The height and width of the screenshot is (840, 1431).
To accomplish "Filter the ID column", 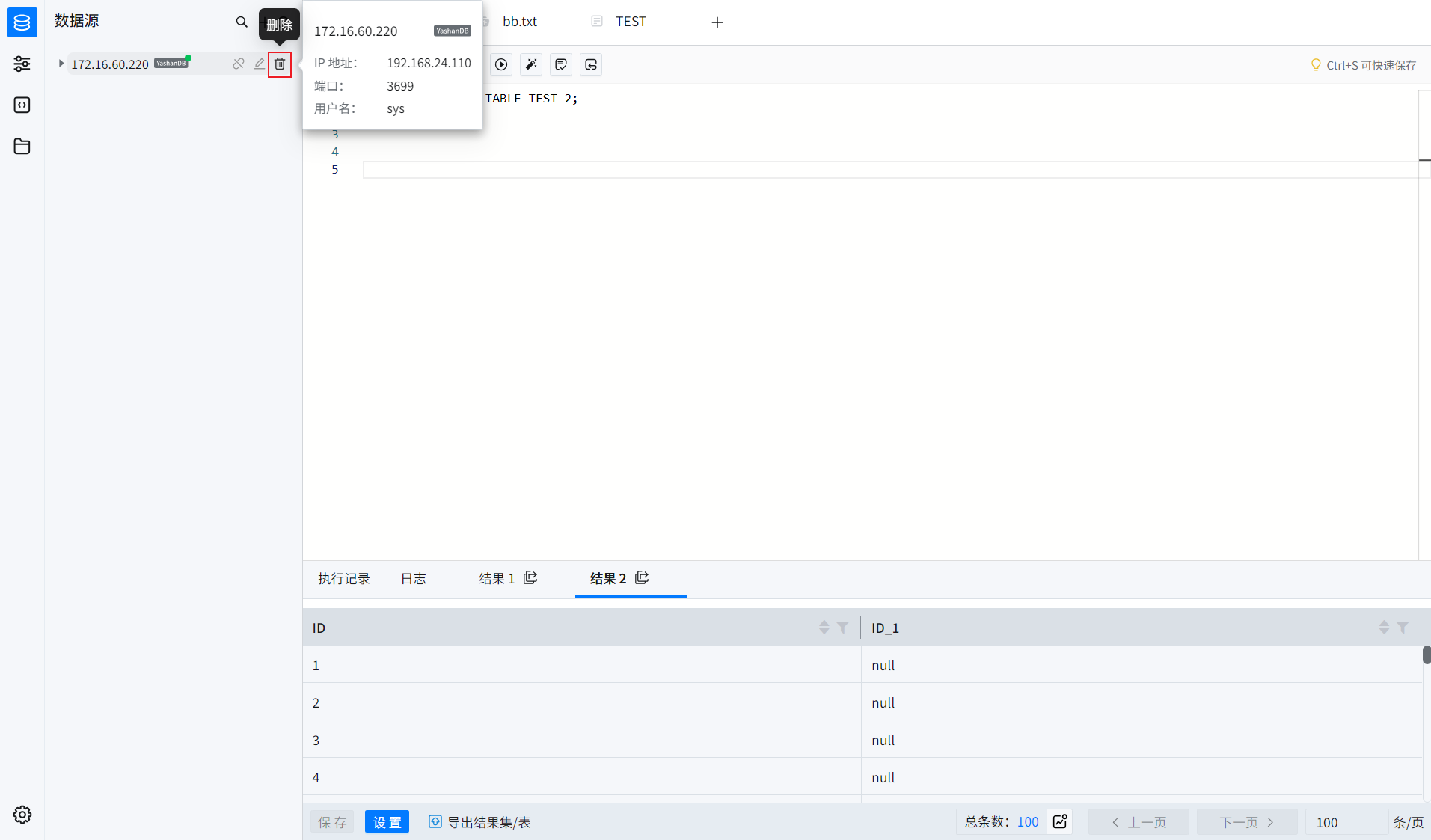I will coord(843,628).
